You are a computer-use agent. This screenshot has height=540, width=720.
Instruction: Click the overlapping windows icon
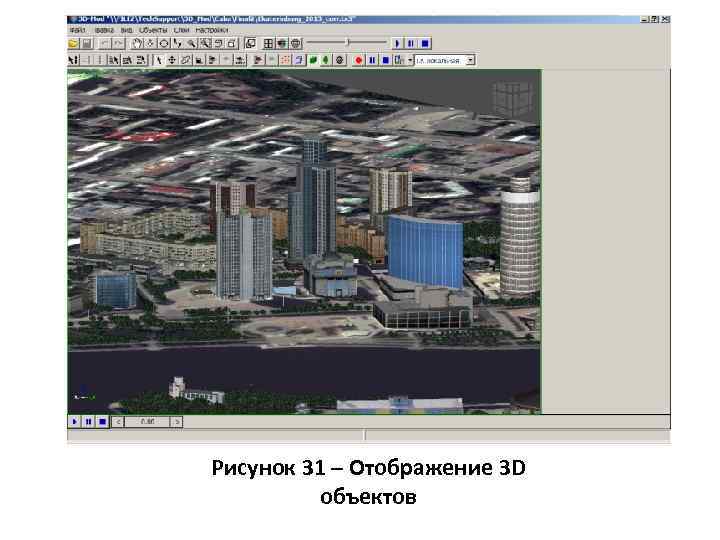251,44
